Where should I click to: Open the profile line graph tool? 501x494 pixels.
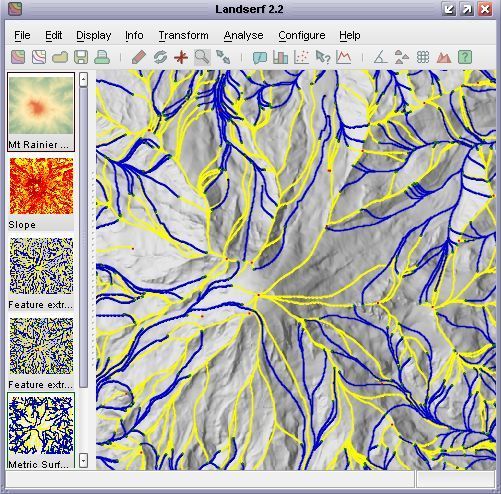344,57
